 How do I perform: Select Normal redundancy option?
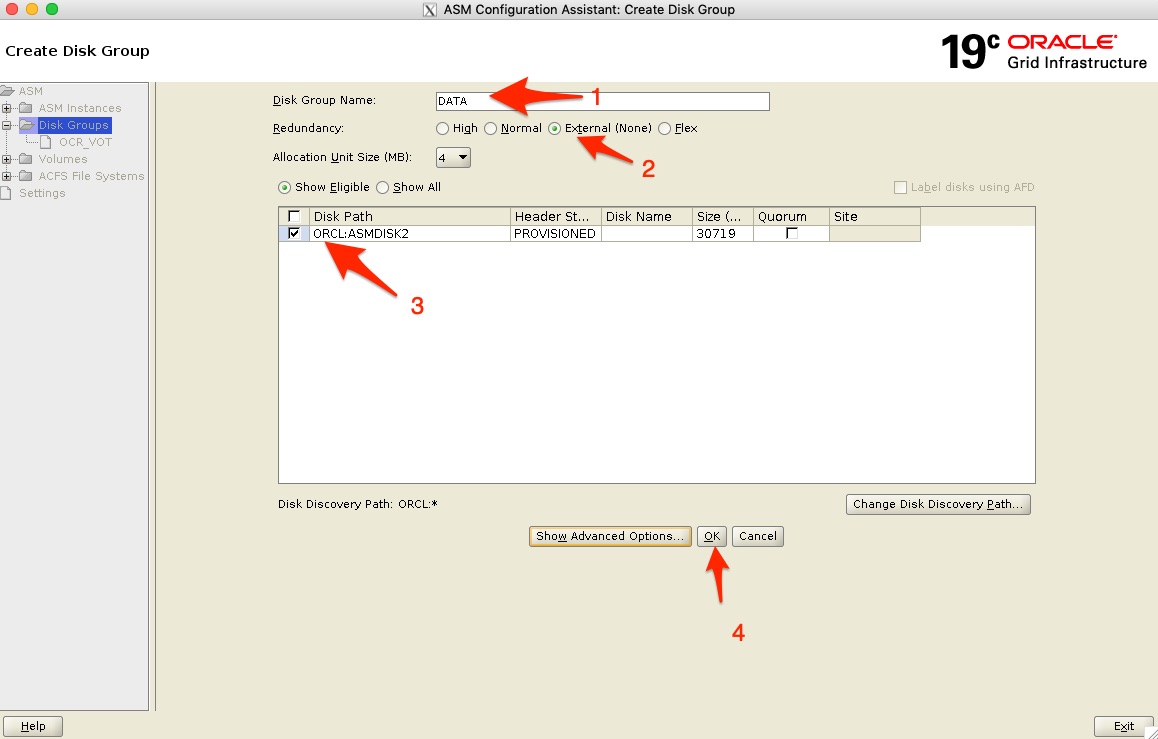click(x=490, y=128)
